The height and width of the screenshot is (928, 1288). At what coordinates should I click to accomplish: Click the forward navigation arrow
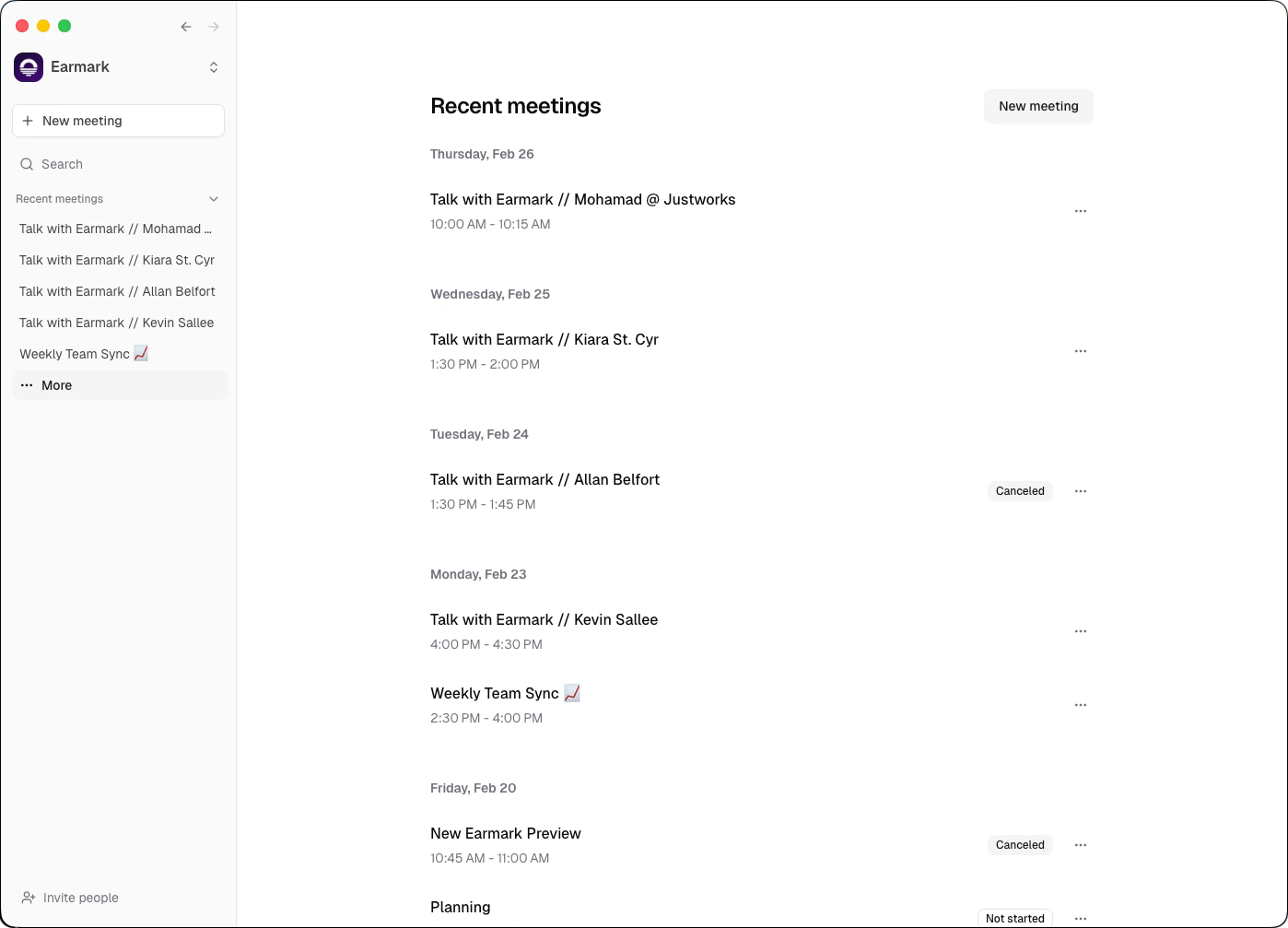click(x=214, y=27)
